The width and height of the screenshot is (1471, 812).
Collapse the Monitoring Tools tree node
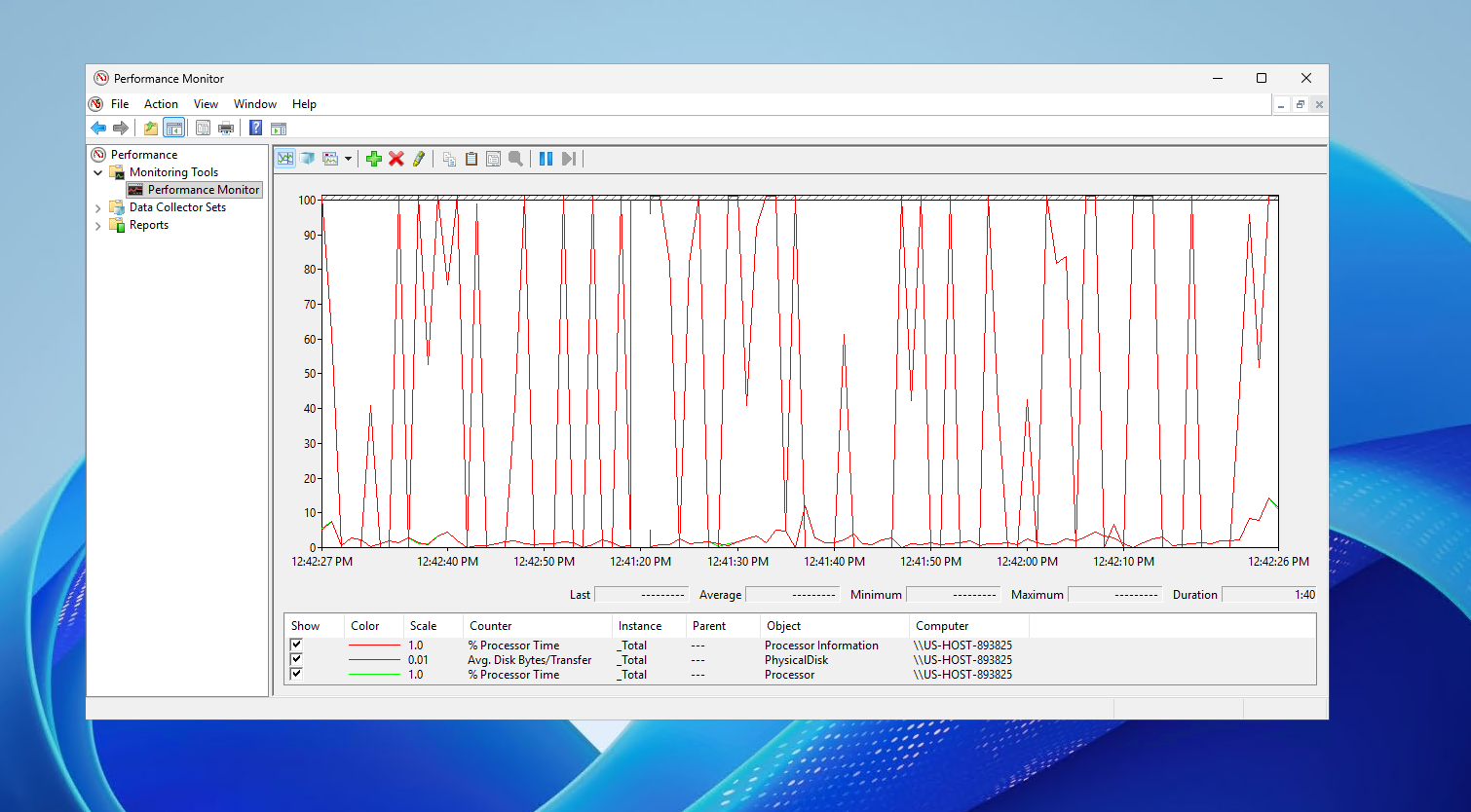[98, 172]
